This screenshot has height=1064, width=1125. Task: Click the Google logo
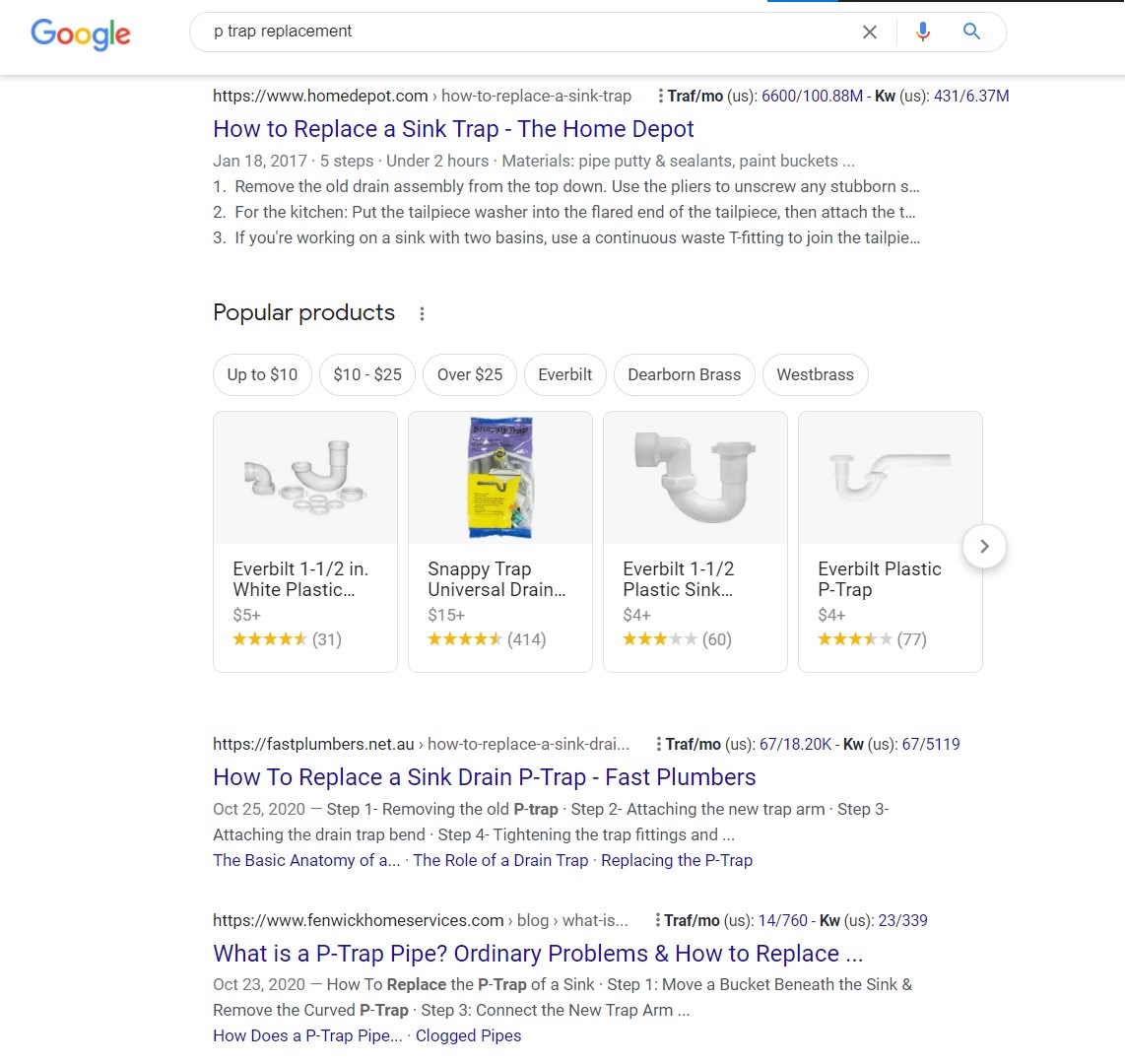pyautogui.click(x=81, y=33)
